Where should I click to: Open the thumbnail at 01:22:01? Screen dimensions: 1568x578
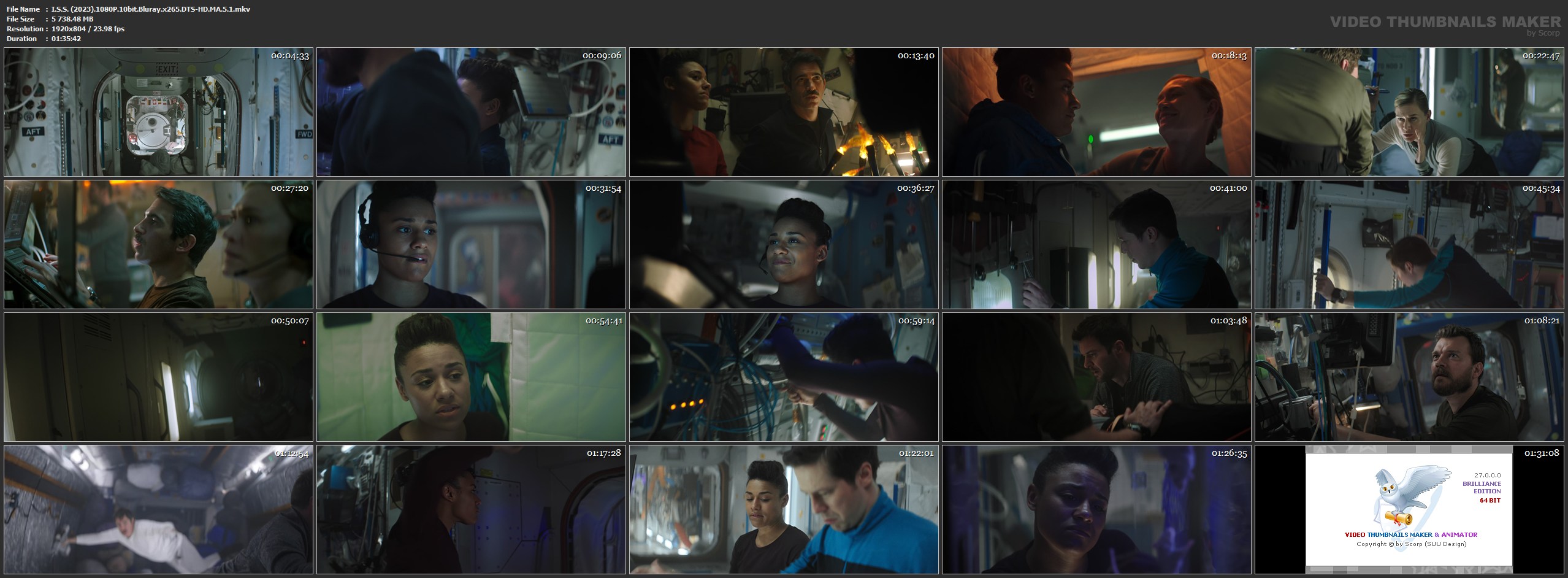coord(784,509)
